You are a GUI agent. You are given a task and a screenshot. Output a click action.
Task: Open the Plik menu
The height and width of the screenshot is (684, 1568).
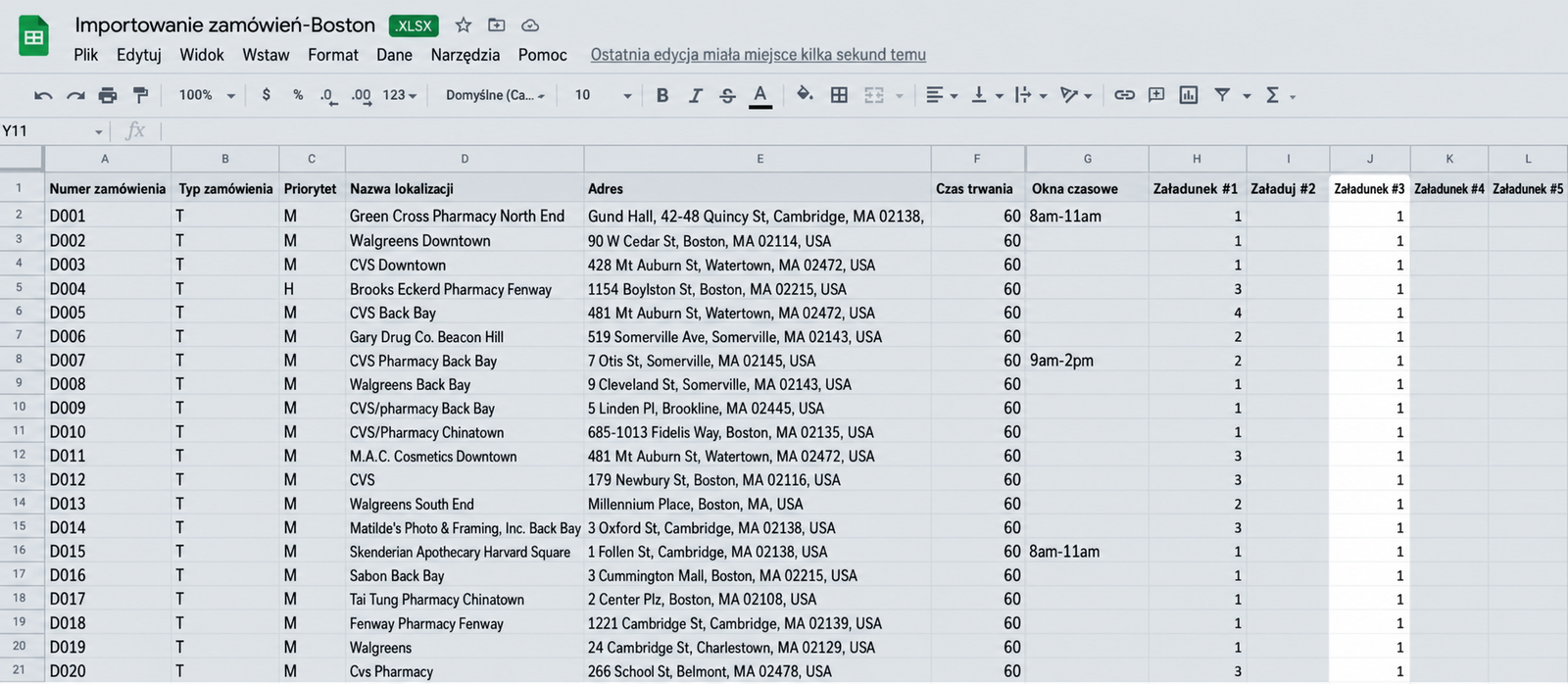pyautogui.click(x=86, y=55)
